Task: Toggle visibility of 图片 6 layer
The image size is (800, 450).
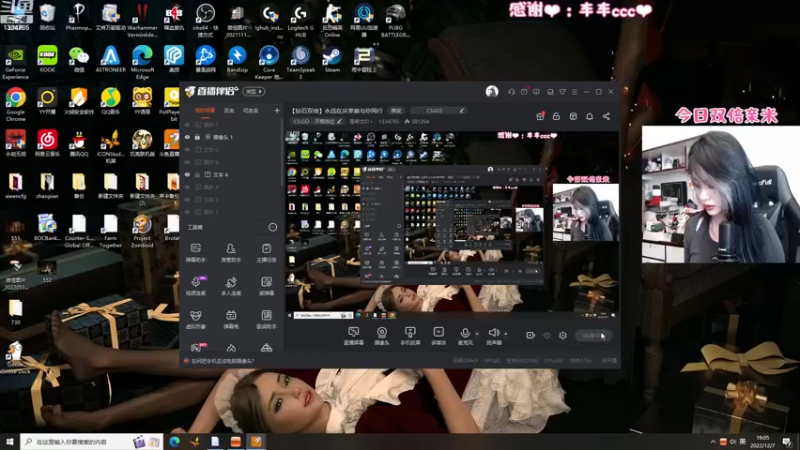Action: click(x=187, y=162)
